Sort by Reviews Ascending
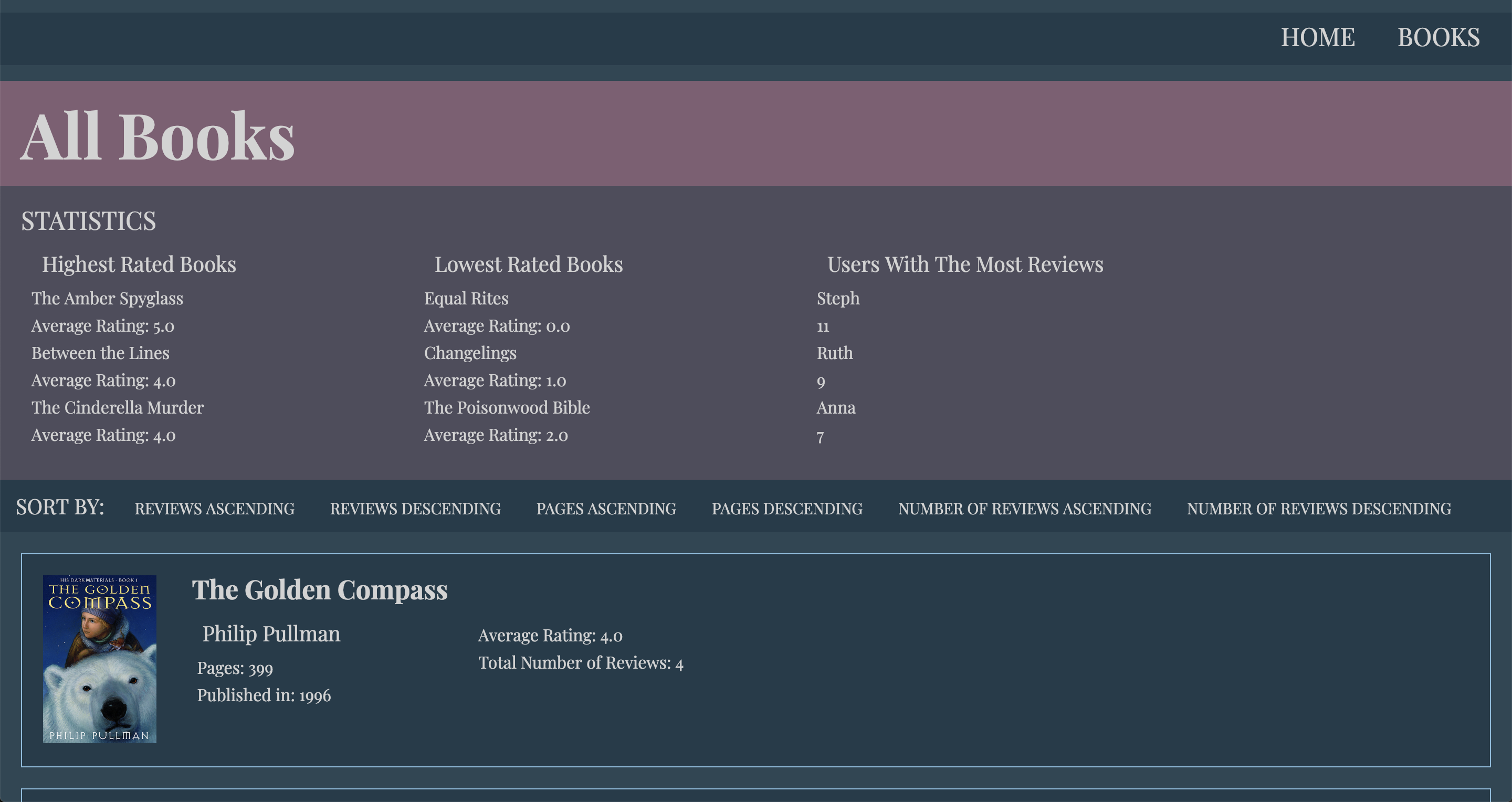Viewport: 1512px width, 802px height. 214,509
